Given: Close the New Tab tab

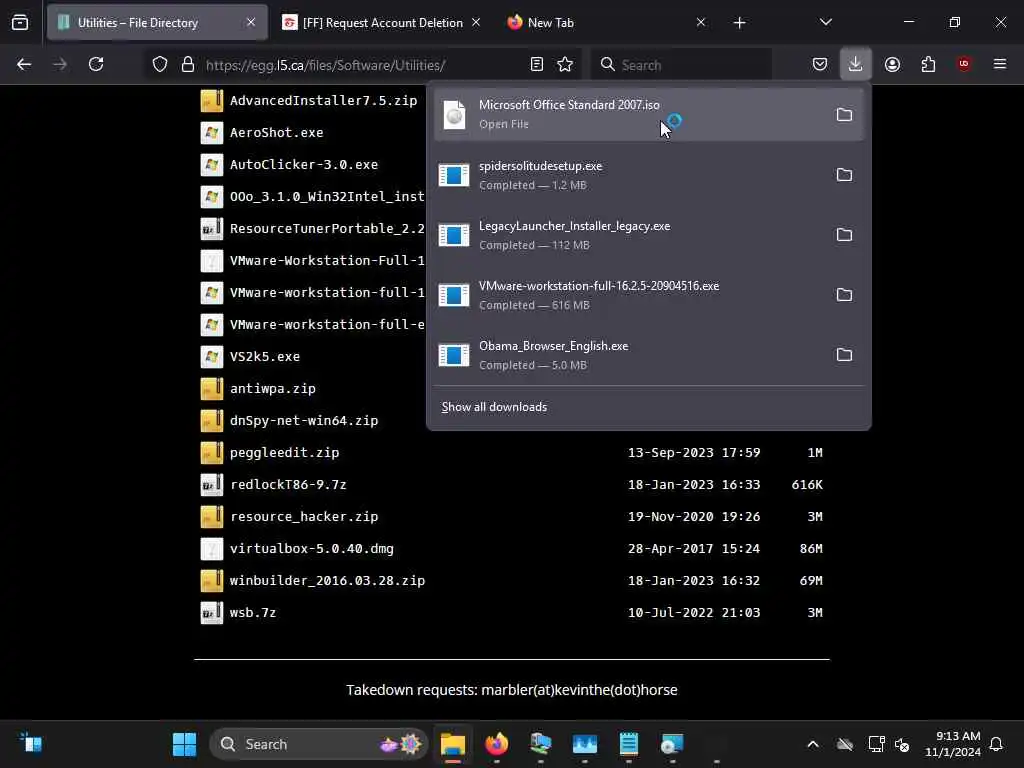Looking at the screenshot, I should tap(701, 22).
